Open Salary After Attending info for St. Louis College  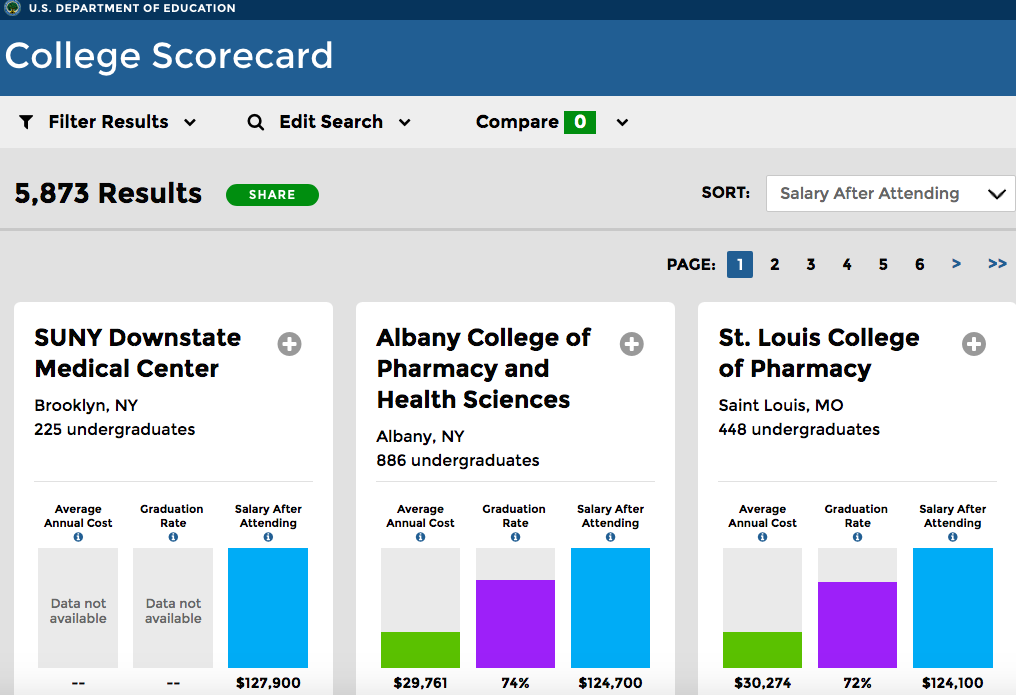tap(952, 537)
